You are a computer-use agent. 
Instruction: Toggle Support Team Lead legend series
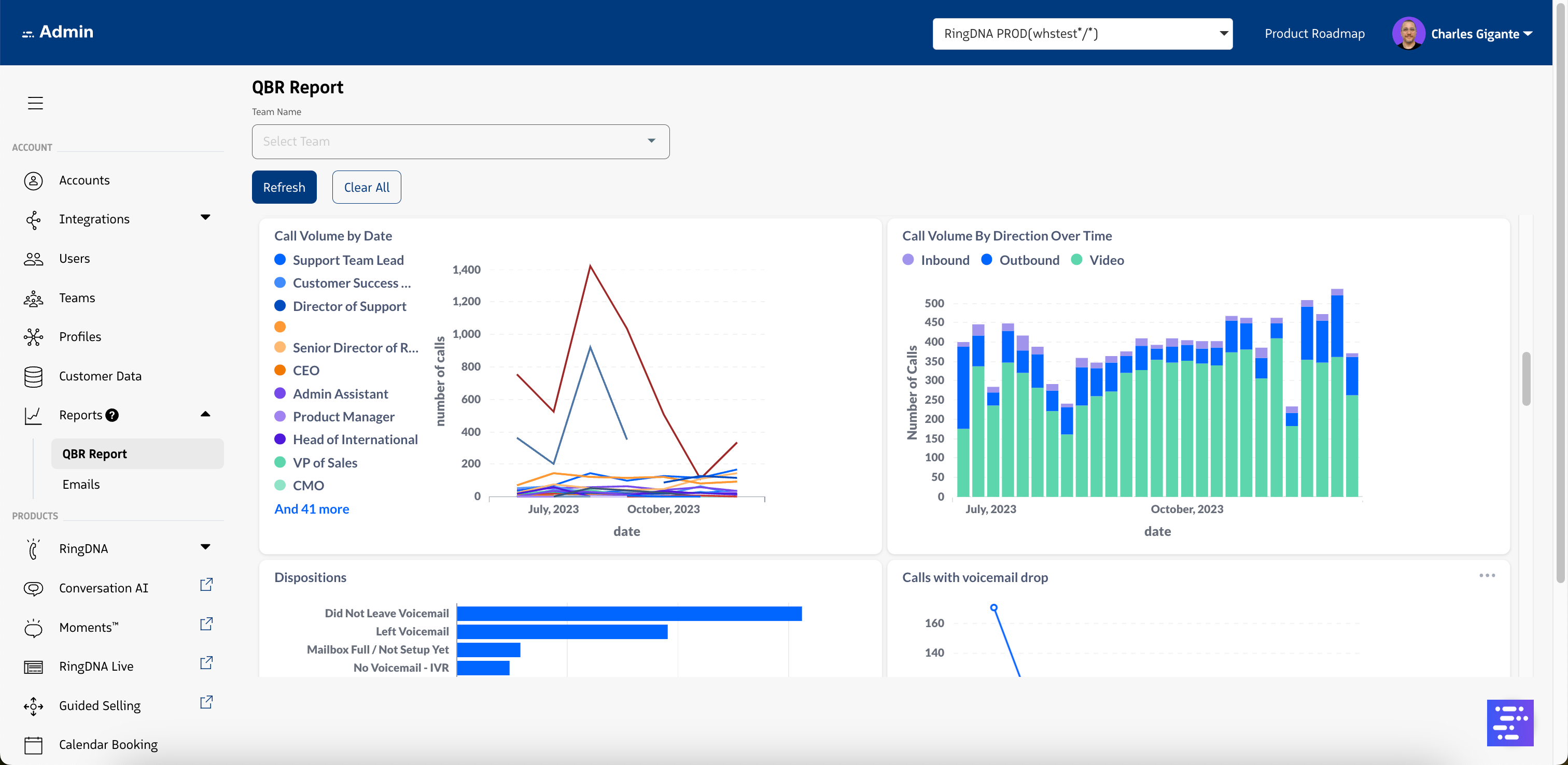coord(340,260)
